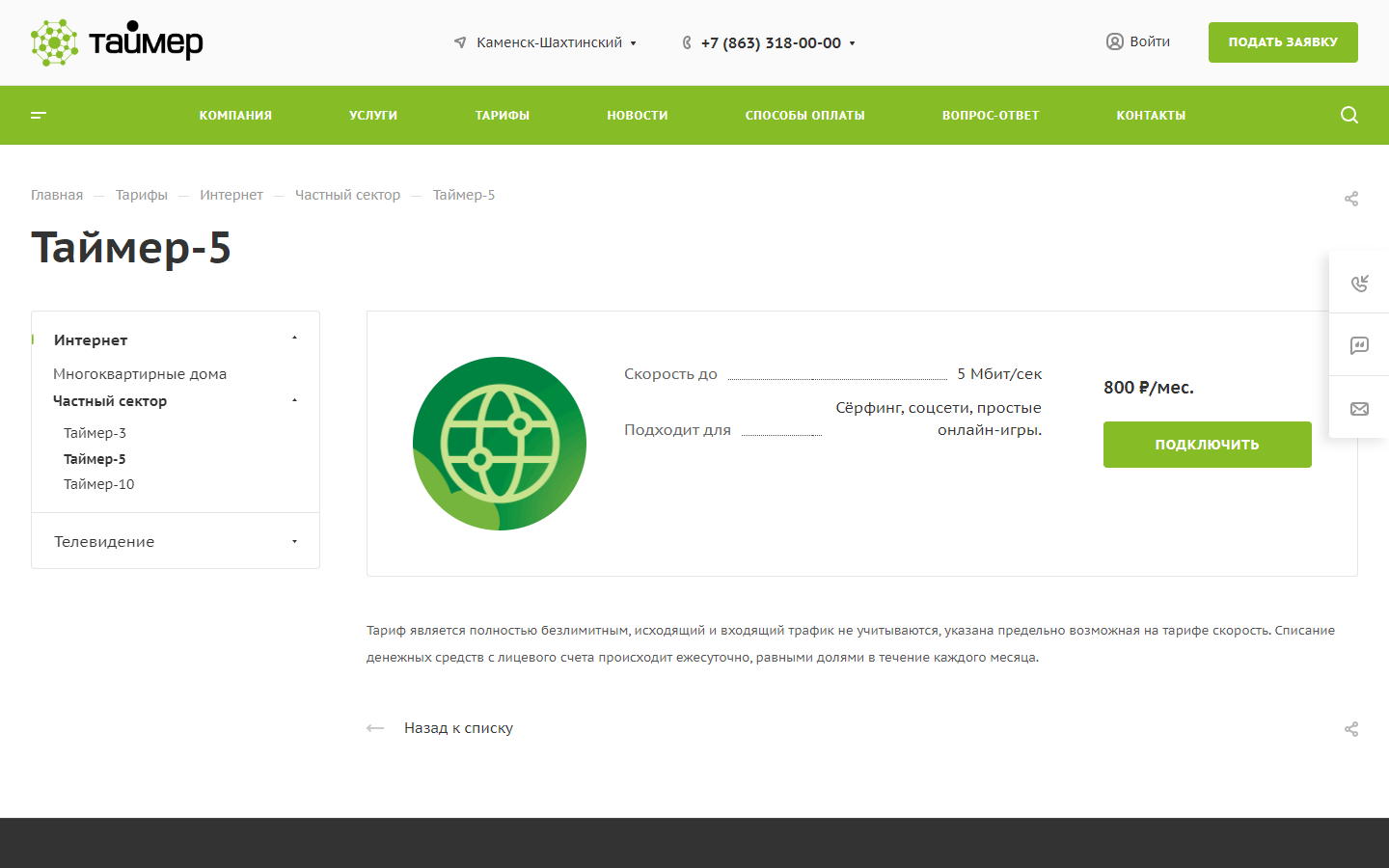Open the hamburger menu icon

pos(39,115)
